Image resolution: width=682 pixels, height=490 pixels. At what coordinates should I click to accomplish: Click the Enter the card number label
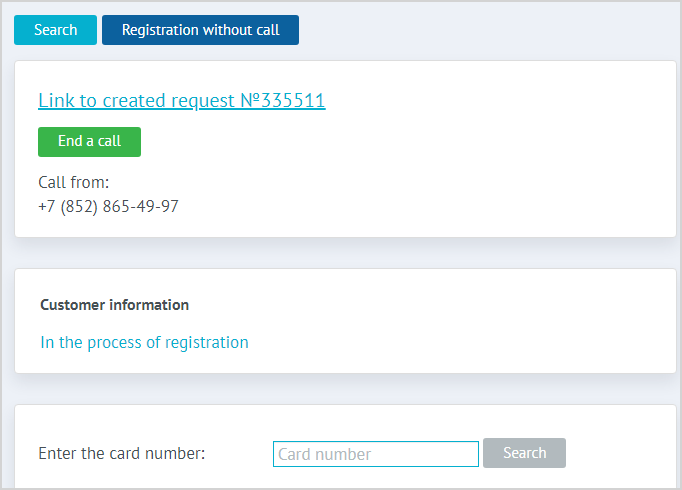coord(121,453)
